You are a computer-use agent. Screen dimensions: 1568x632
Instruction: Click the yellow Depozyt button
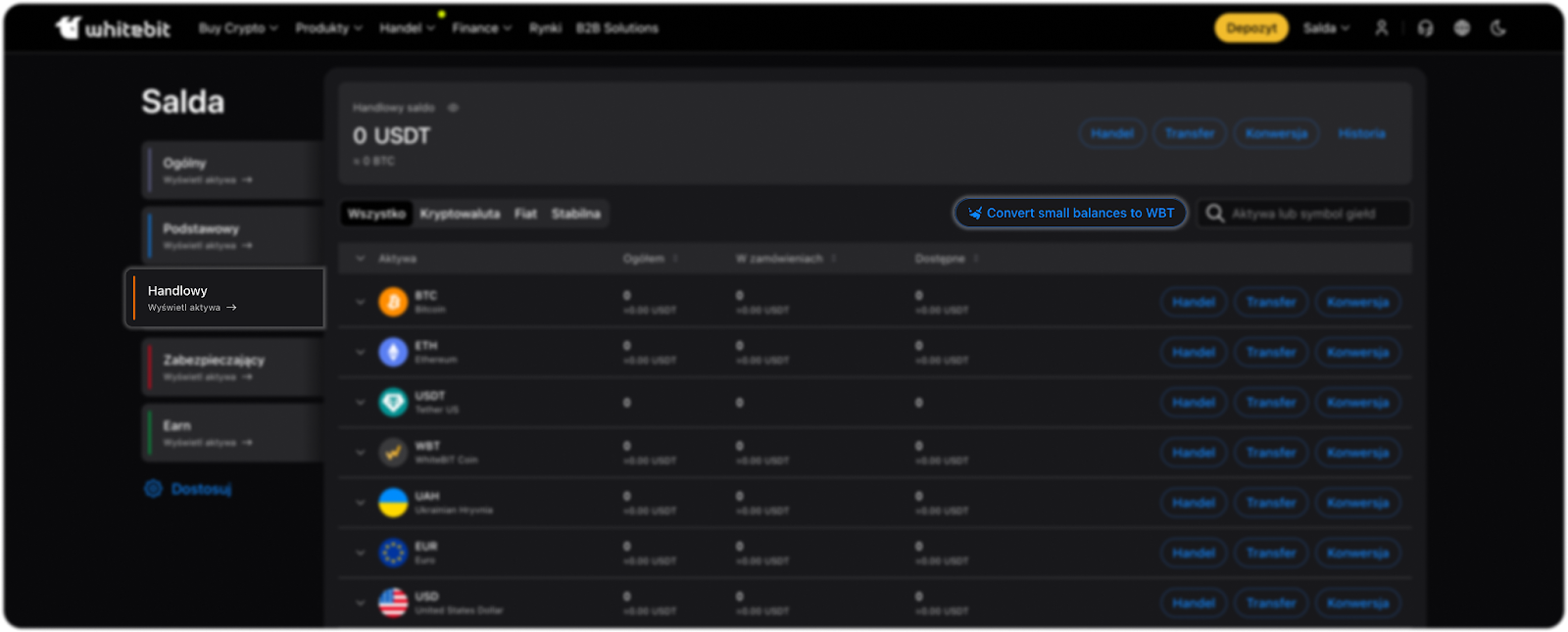coord(1251,28)
